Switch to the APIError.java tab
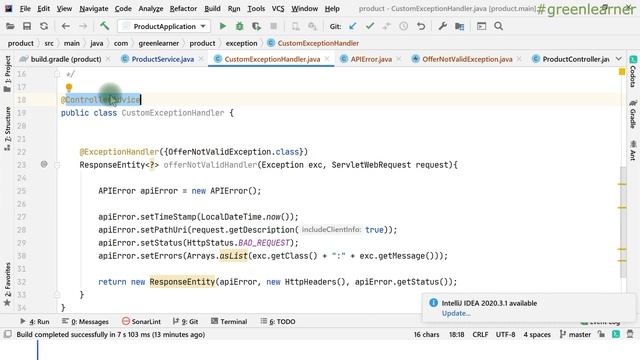 point(371,59)
